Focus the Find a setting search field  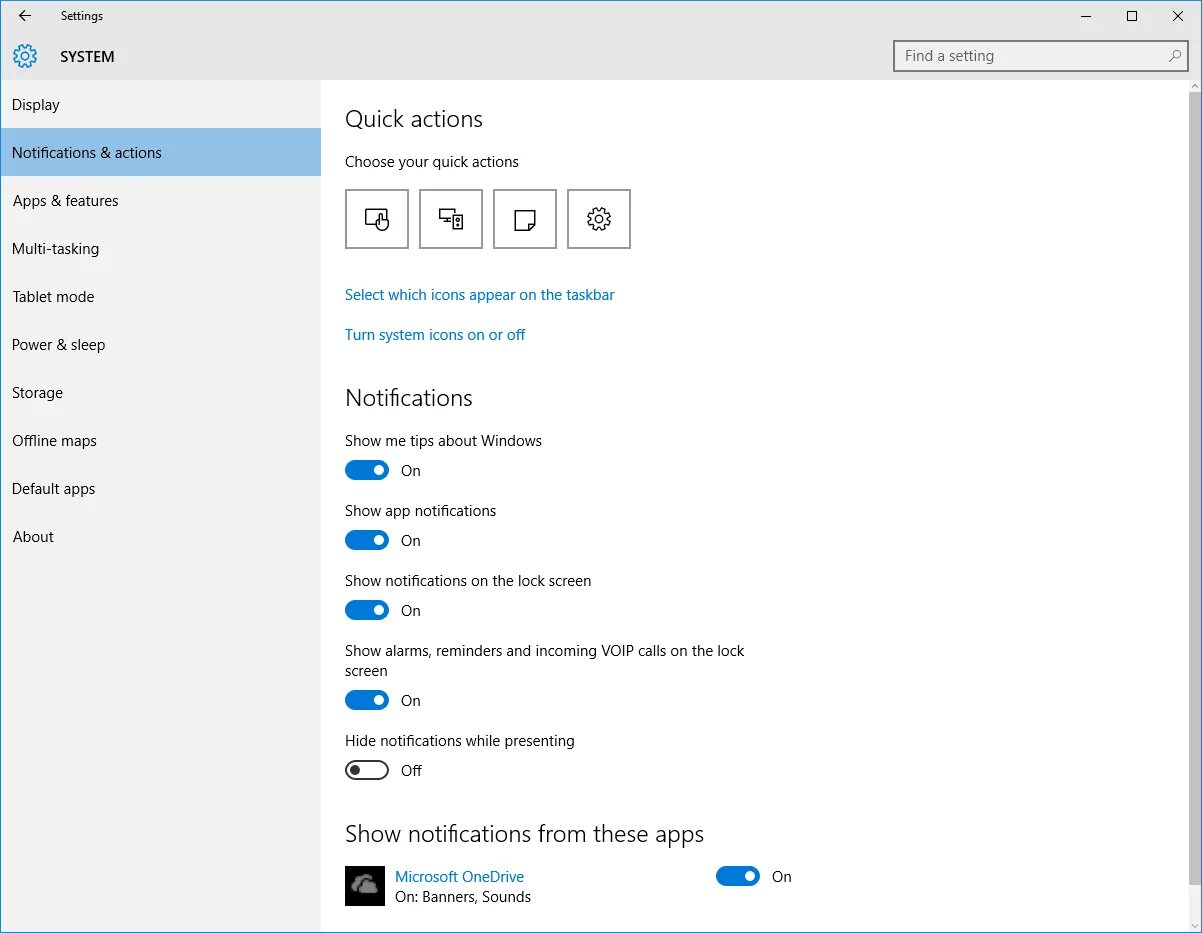[x=1040, y=56]
